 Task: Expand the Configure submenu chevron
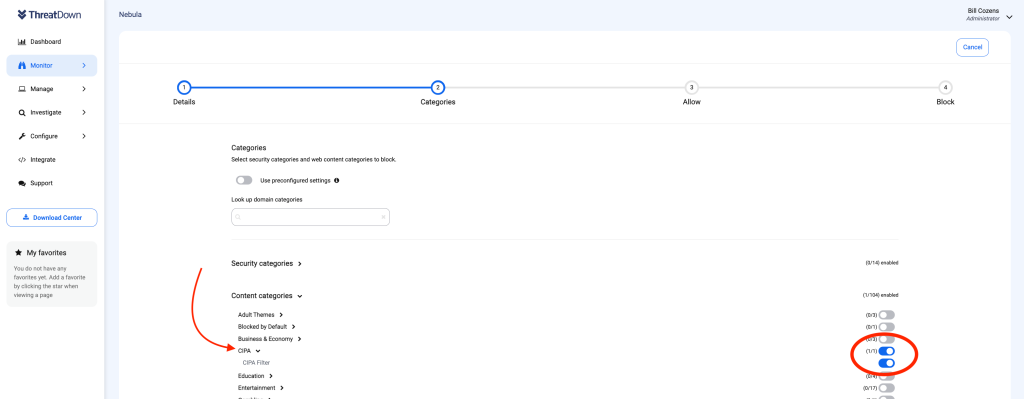(x=84, y=136)
